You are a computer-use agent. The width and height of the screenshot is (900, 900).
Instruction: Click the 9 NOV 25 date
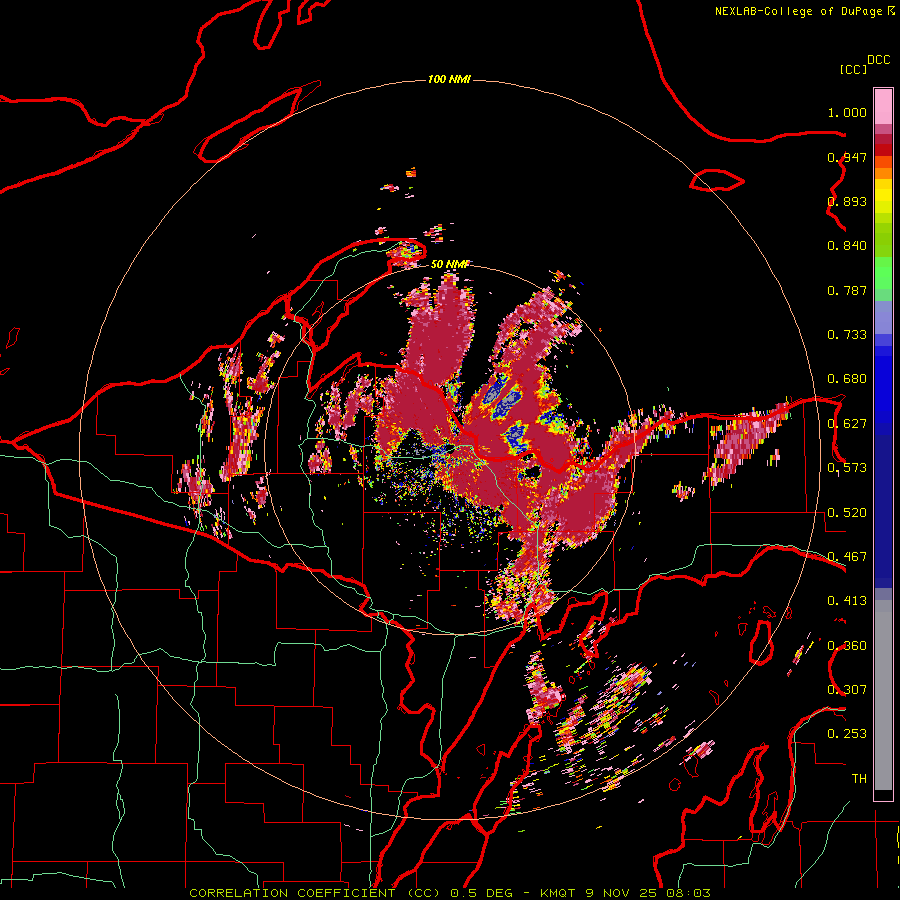coord(623,893)
